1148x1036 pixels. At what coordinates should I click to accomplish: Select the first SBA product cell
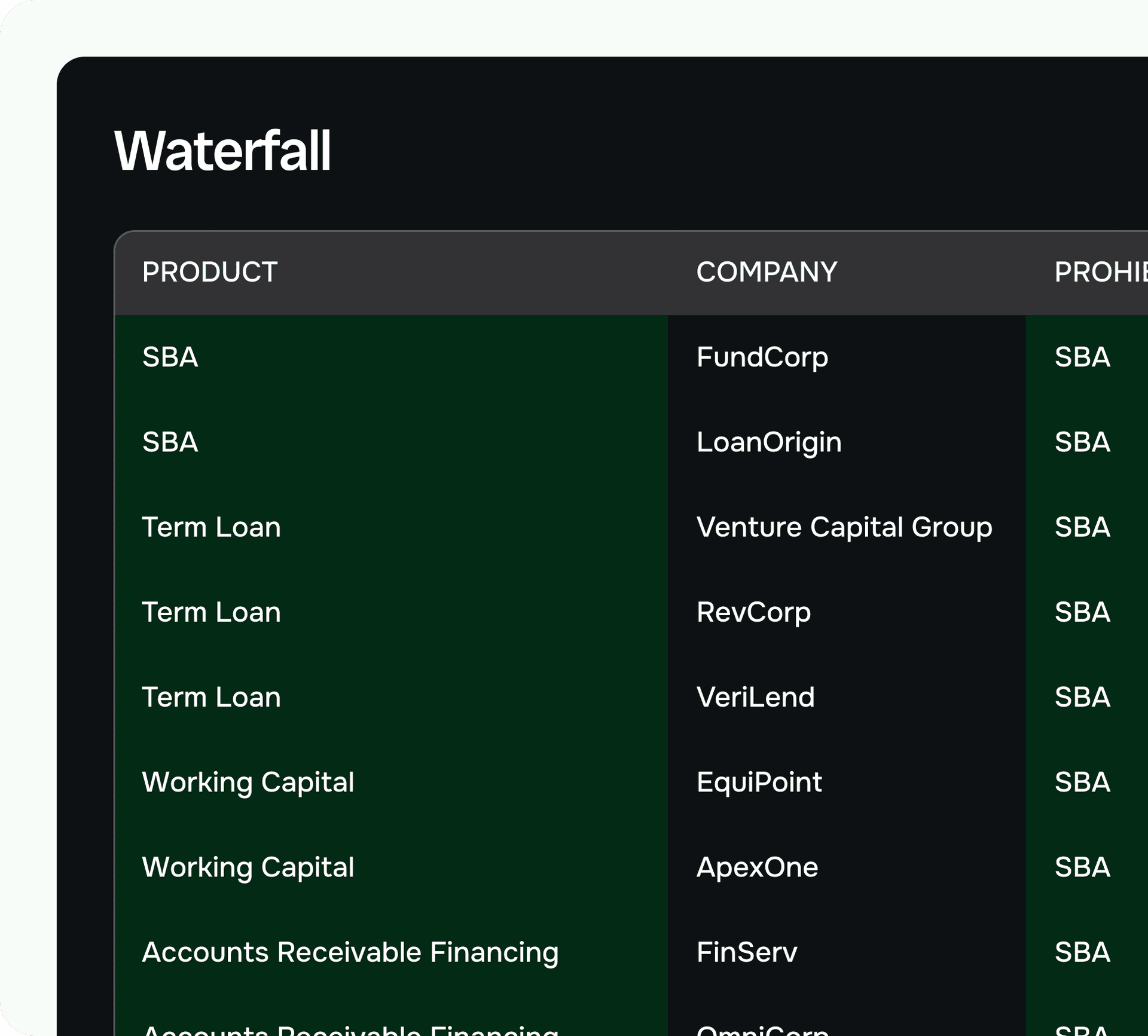170,357
